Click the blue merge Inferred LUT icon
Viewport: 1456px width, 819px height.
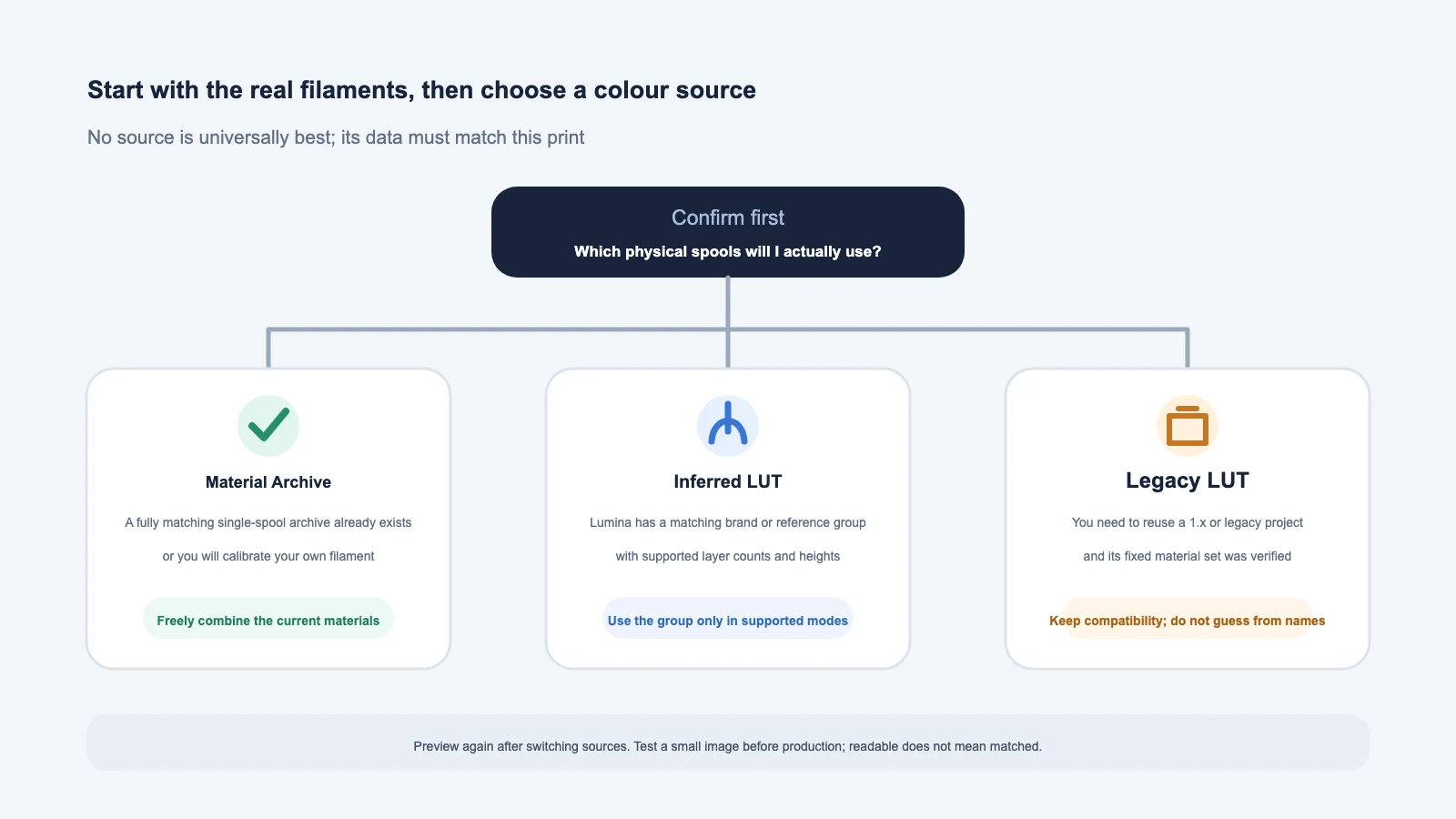point(728,426)
